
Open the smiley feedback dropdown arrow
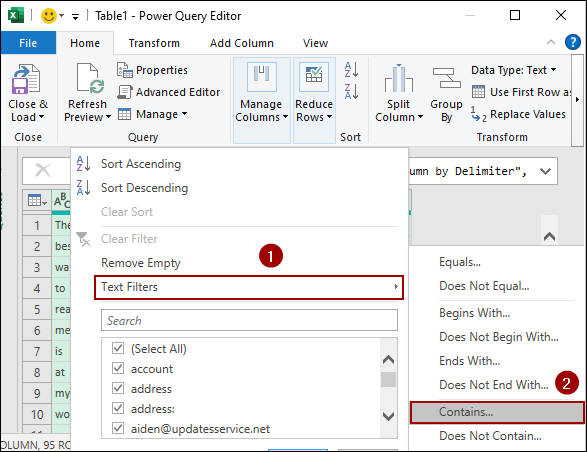[x=62, y=16]
